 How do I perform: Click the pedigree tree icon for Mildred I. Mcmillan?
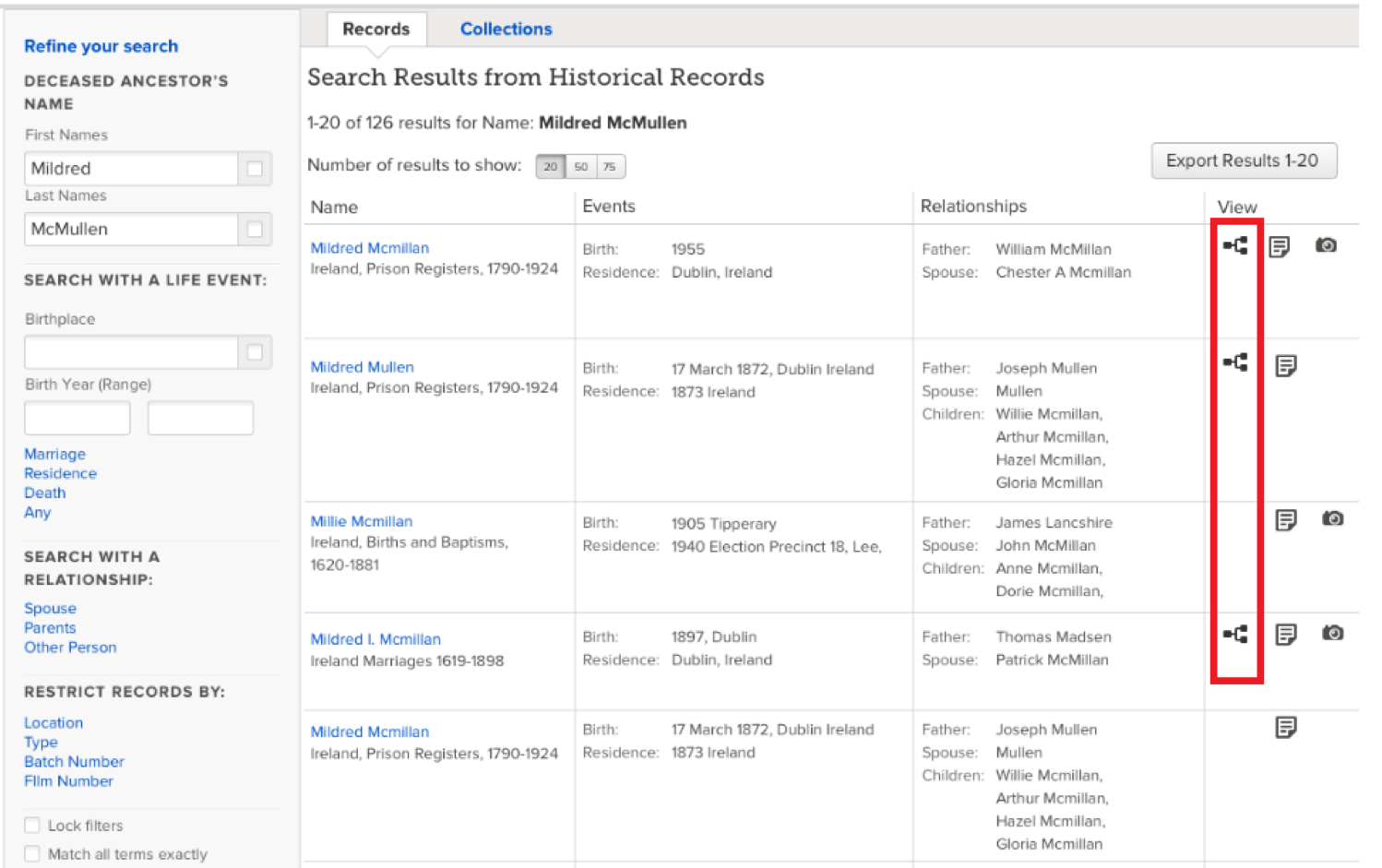tap(1236, 634)
